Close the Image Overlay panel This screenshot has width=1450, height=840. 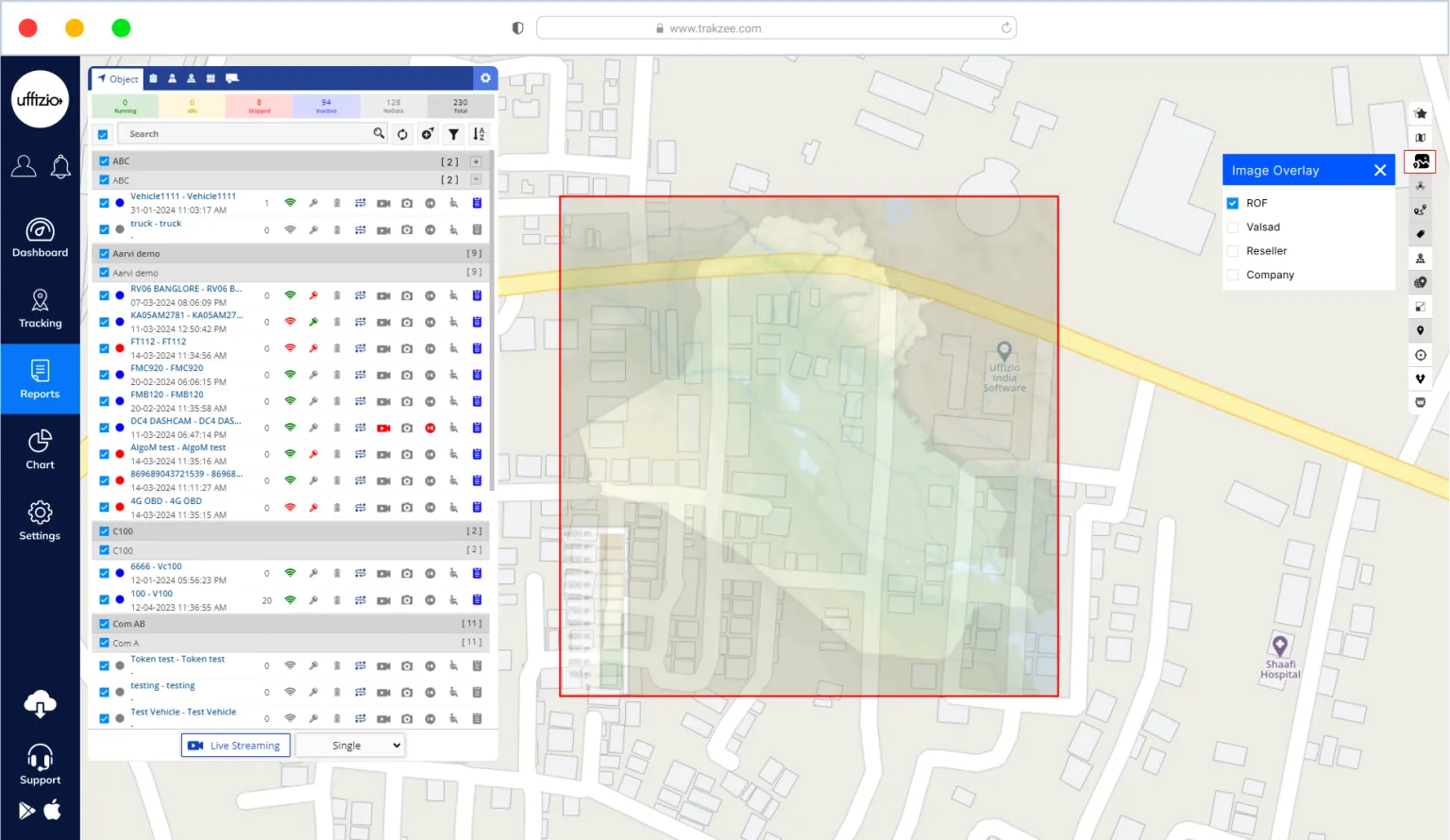pyautogui.click(x=1379, y=171)
